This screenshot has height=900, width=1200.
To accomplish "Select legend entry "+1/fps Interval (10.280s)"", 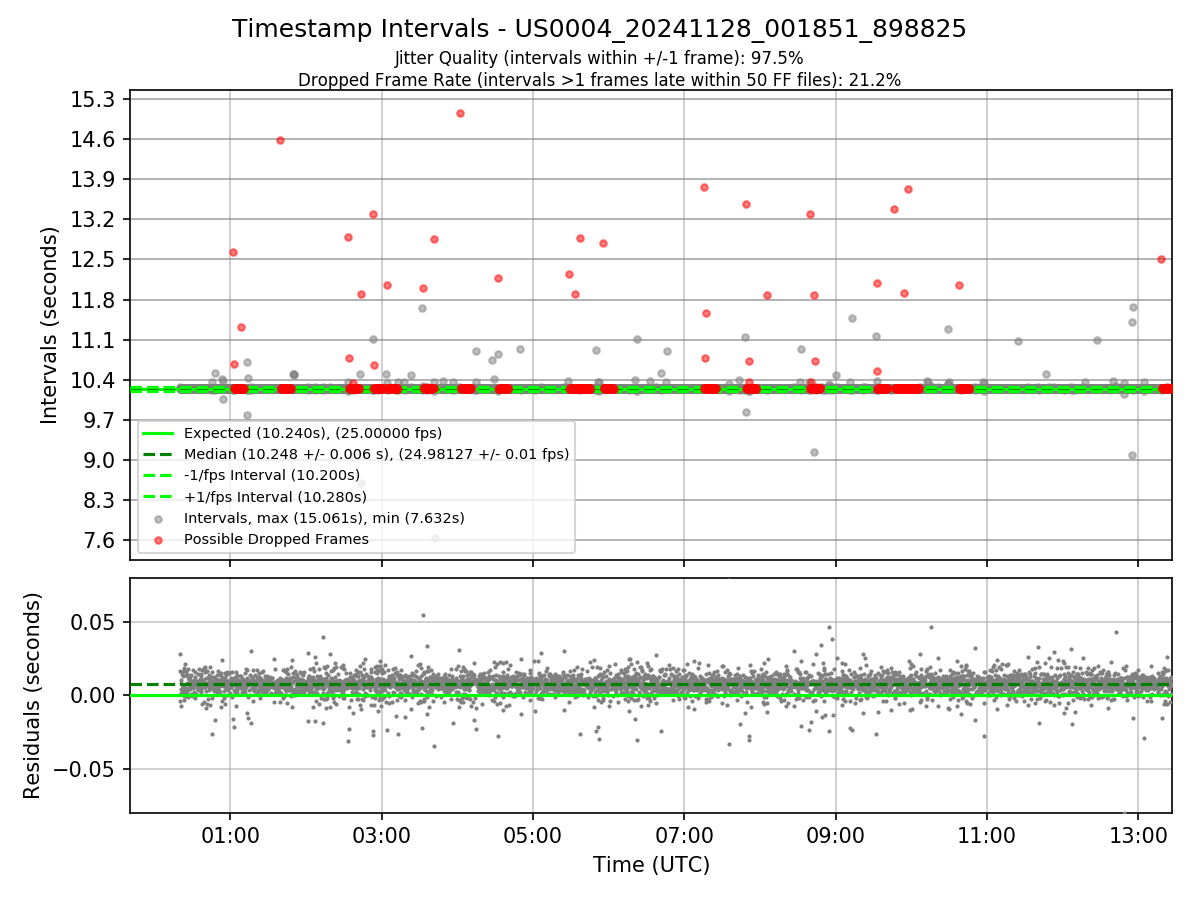I will [274, 497].
